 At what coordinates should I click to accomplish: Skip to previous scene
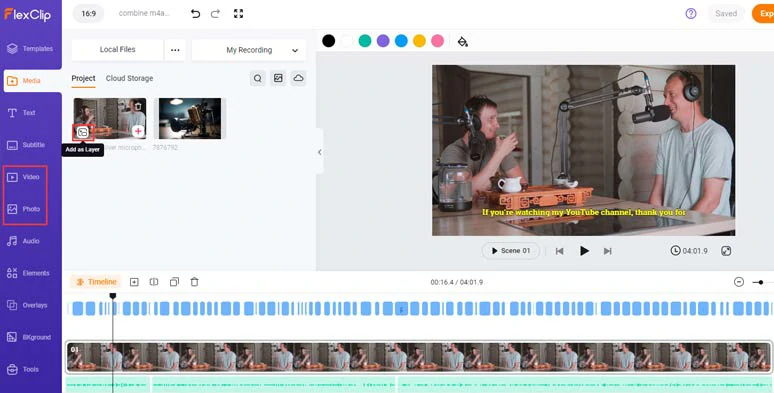559,251
